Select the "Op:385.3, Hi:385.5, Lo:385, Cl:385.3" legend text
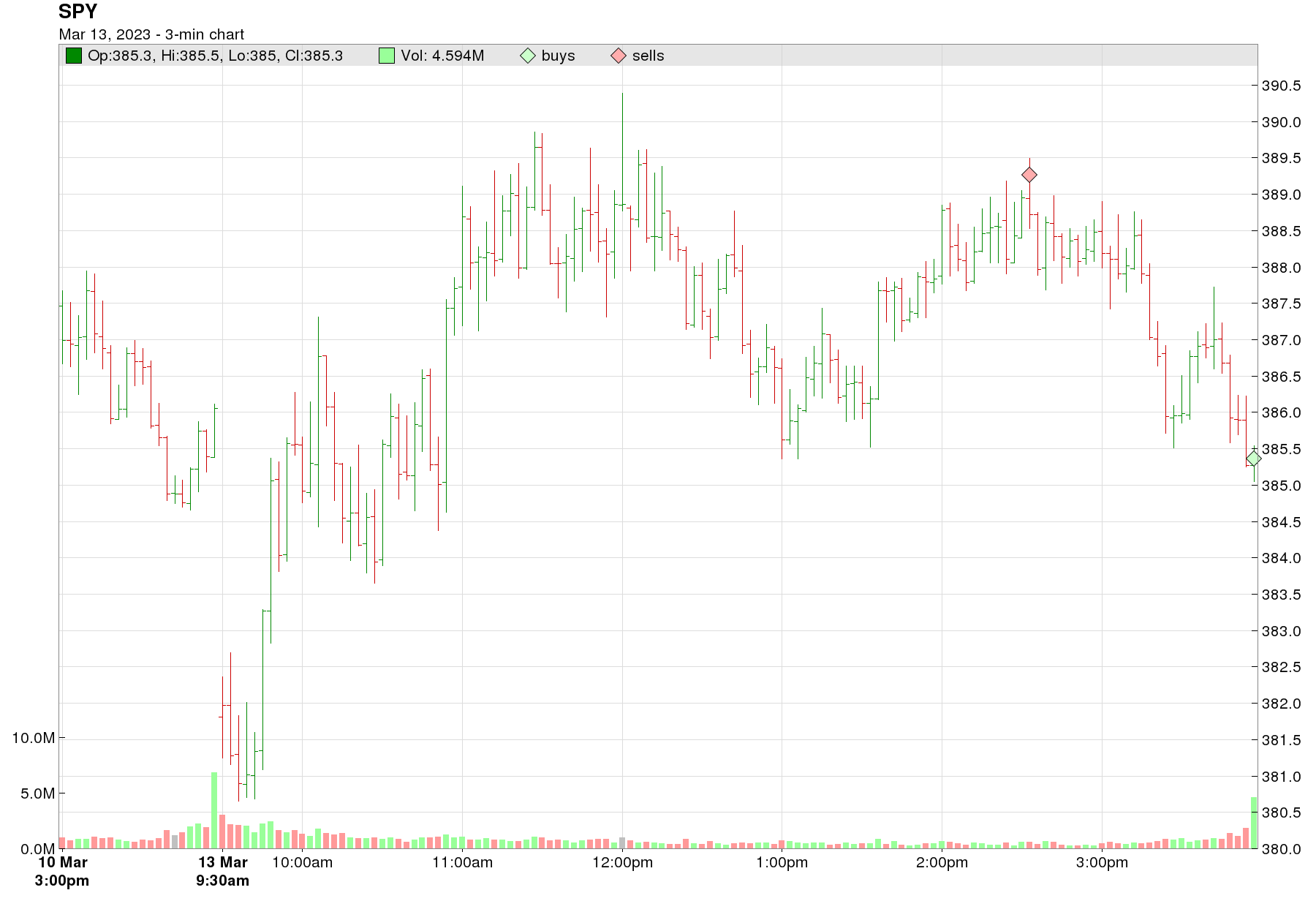 (x=215, y=56)
